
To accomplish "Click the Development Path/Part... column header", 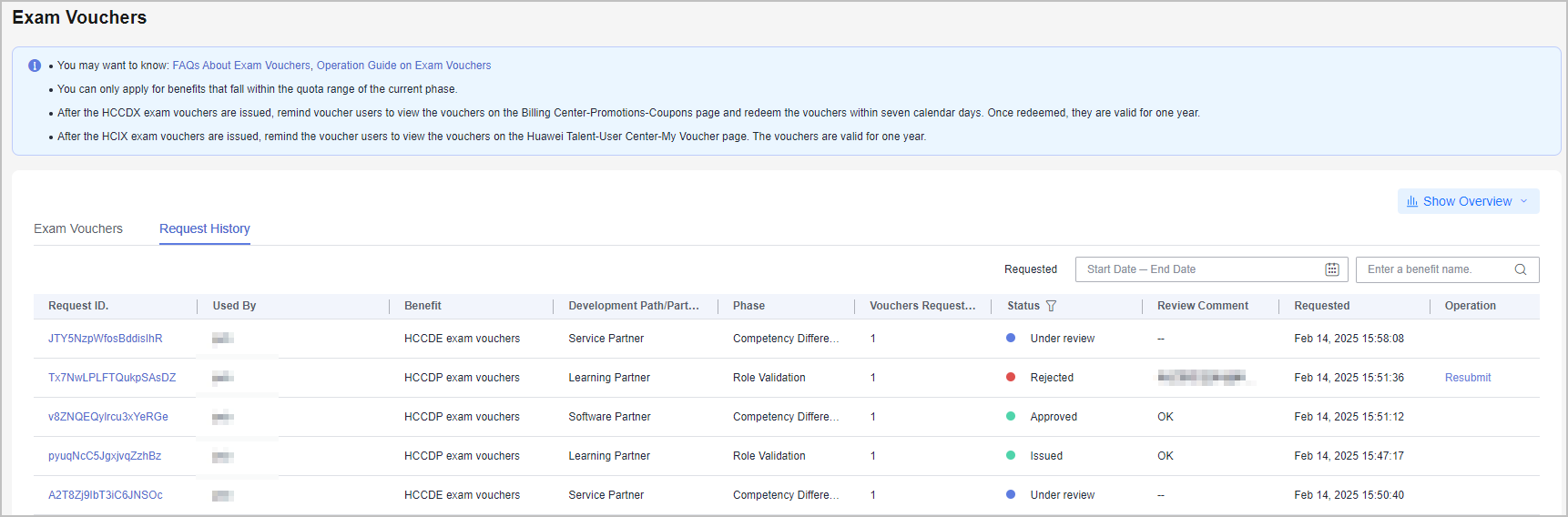I will tap(634, 306).
